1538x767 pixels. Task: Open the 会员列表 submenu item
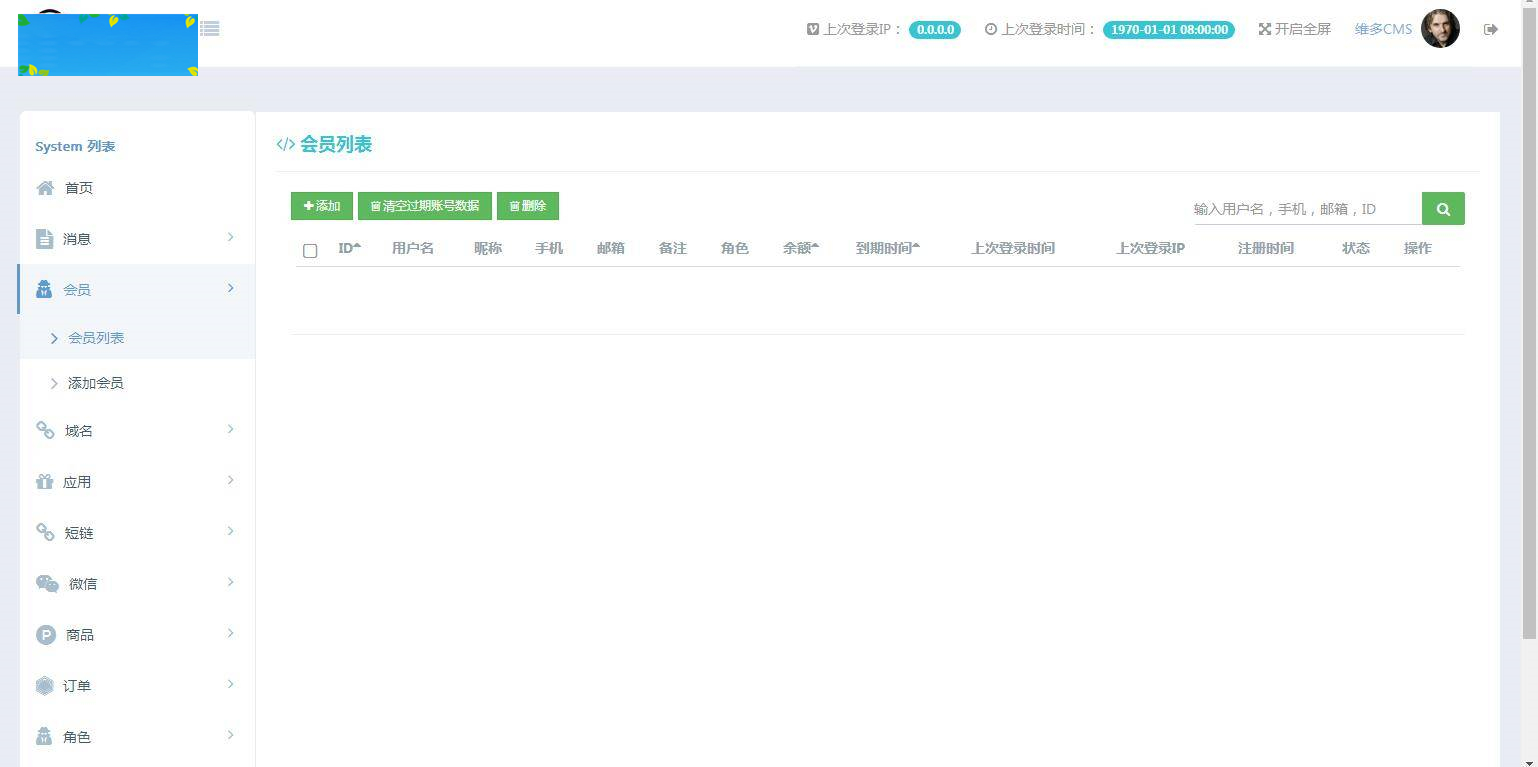click(x=96, y=337)
